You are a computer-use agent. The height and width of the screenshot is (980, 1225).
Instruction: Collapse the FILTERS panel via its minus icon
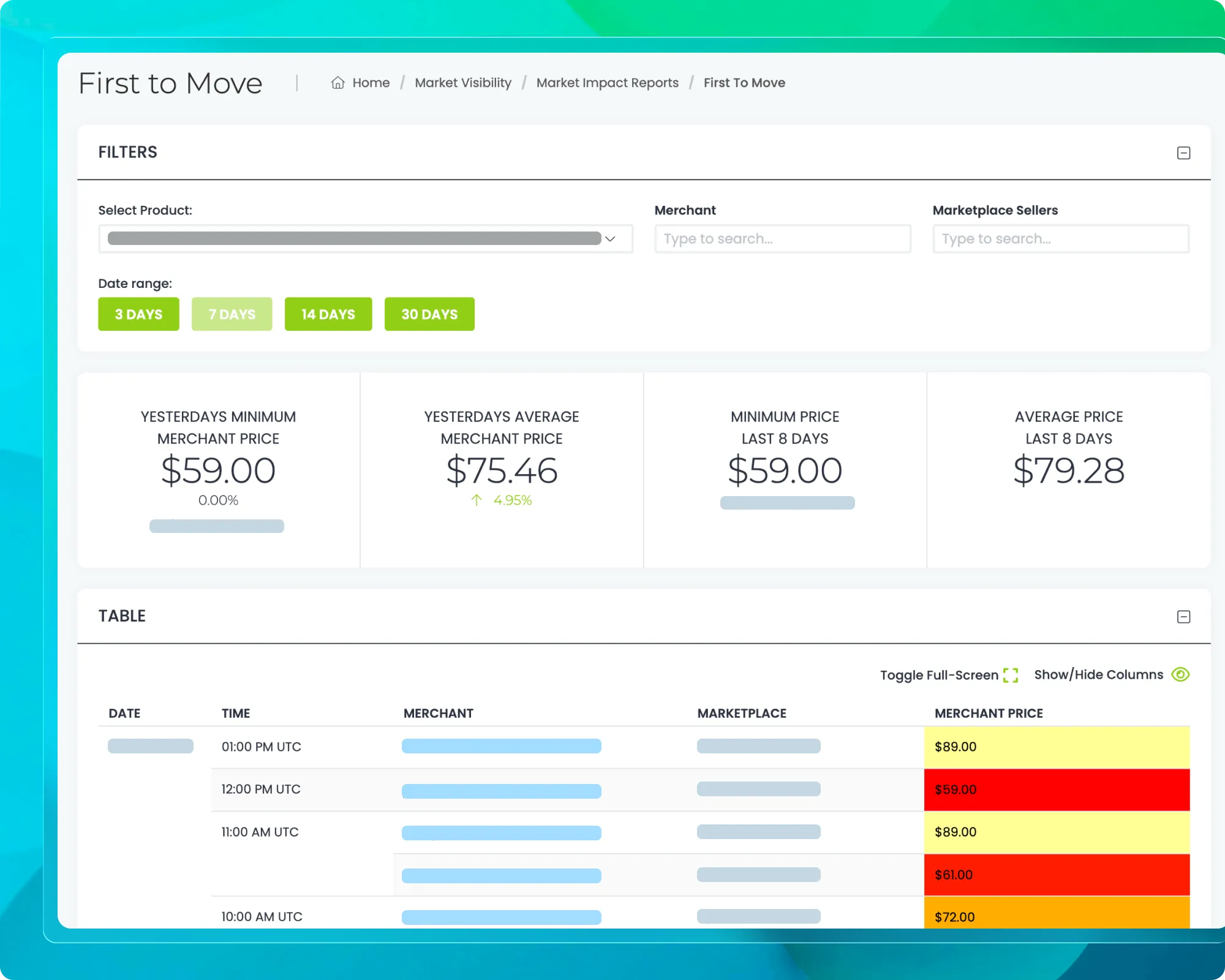coord(1184,153)
